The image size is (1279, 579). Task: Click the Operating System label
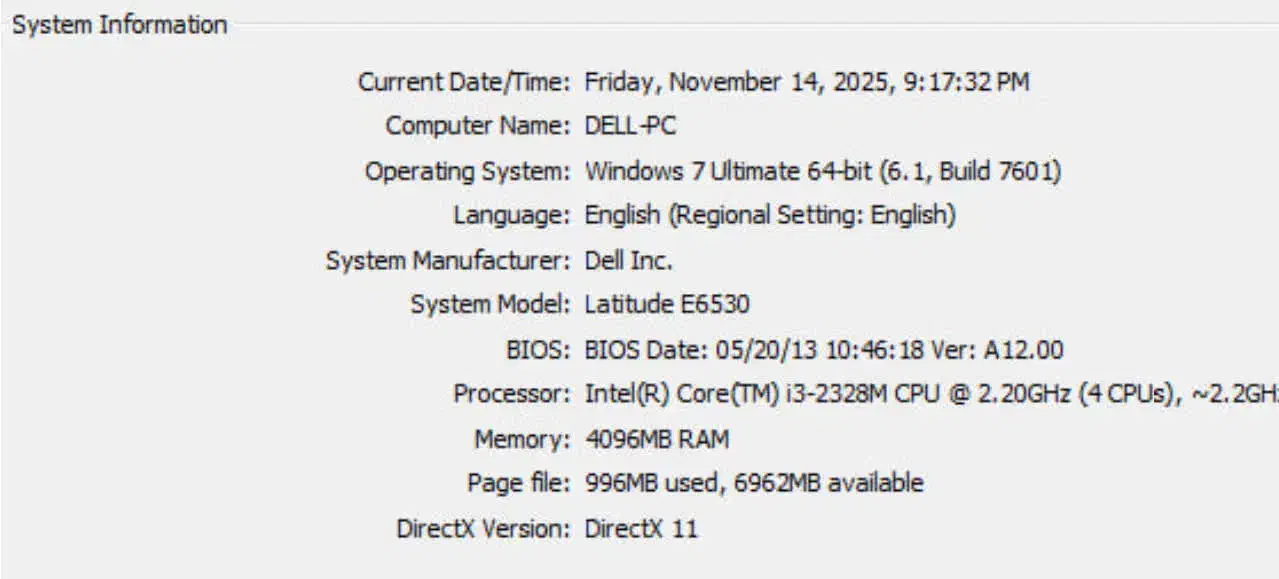467,172
